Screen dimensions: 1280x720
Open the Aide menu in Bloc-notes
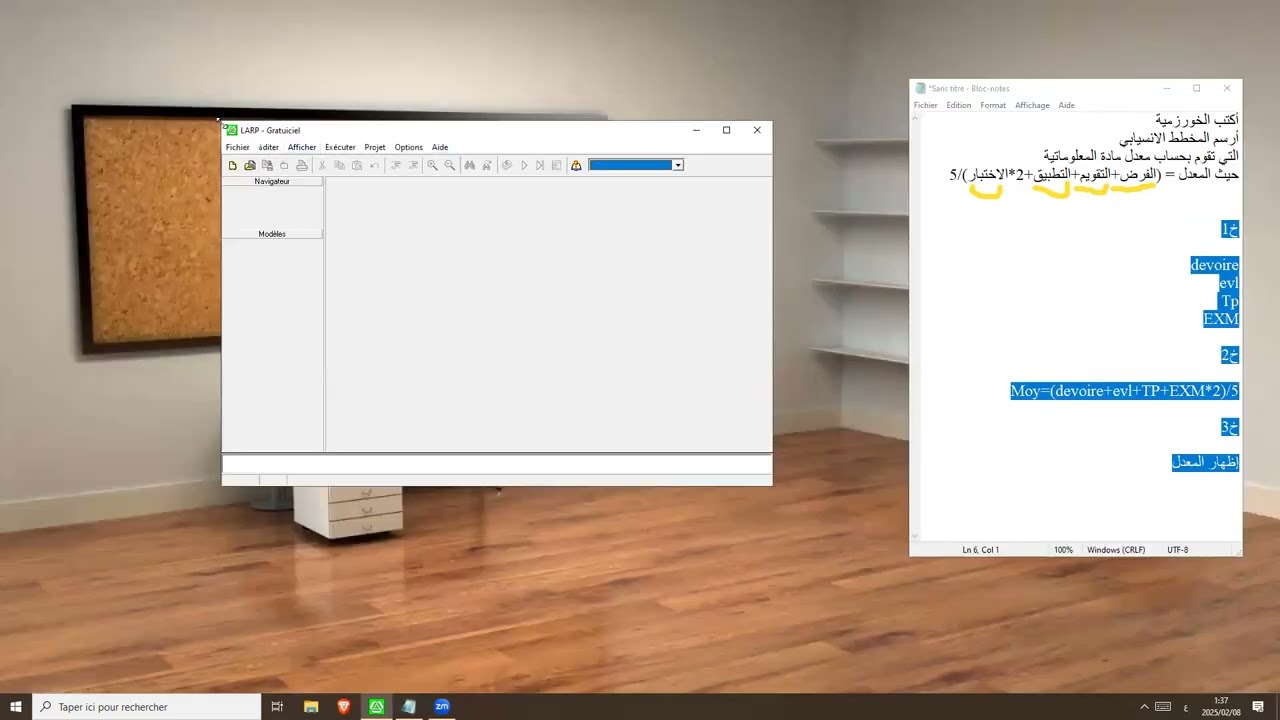tap(1067, 105)
